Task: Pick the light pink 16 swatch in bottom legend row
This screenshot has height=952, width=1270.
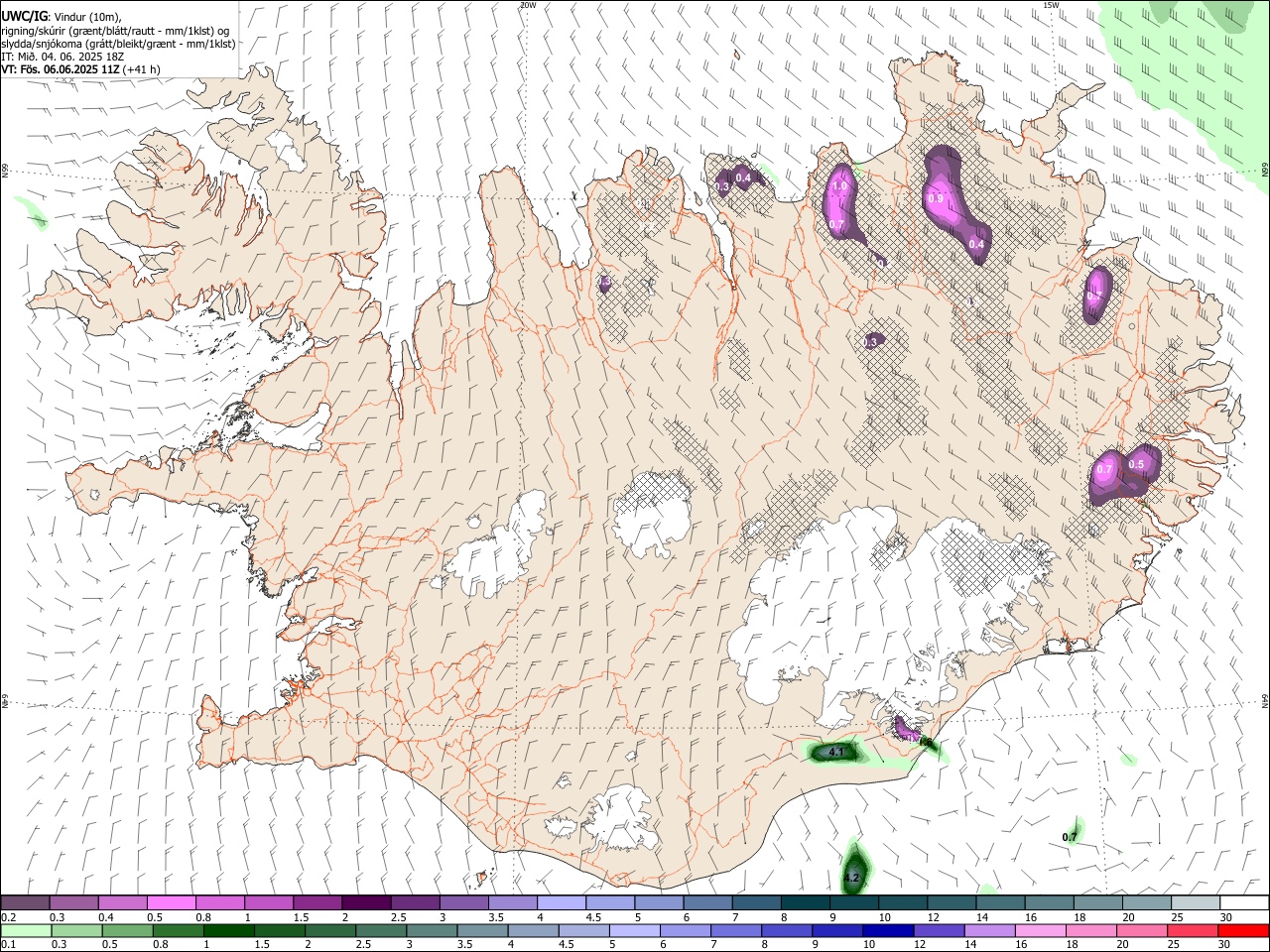Action: (1040, 931)
